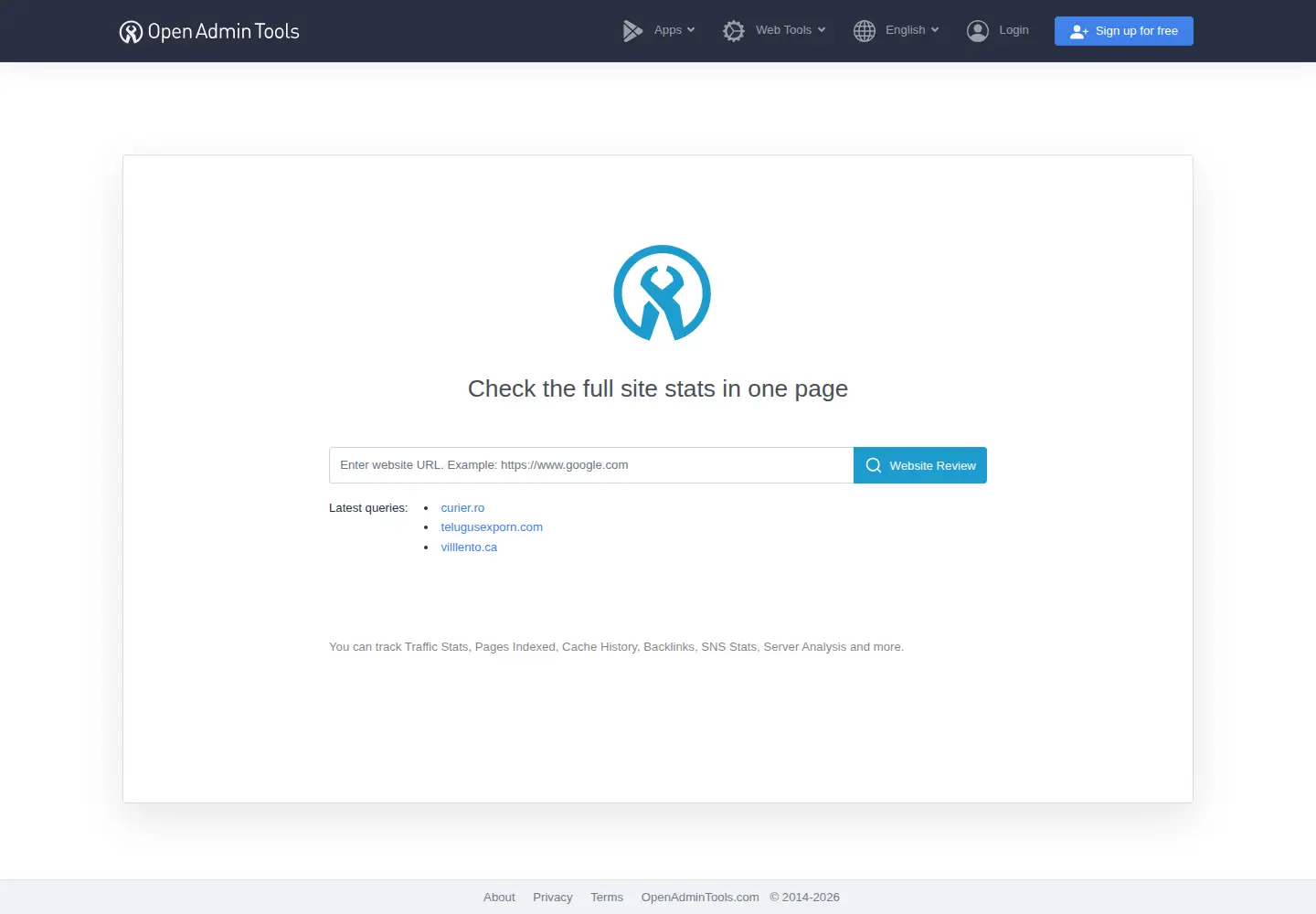Open the curier.ro latest query

tap(462, 508)
